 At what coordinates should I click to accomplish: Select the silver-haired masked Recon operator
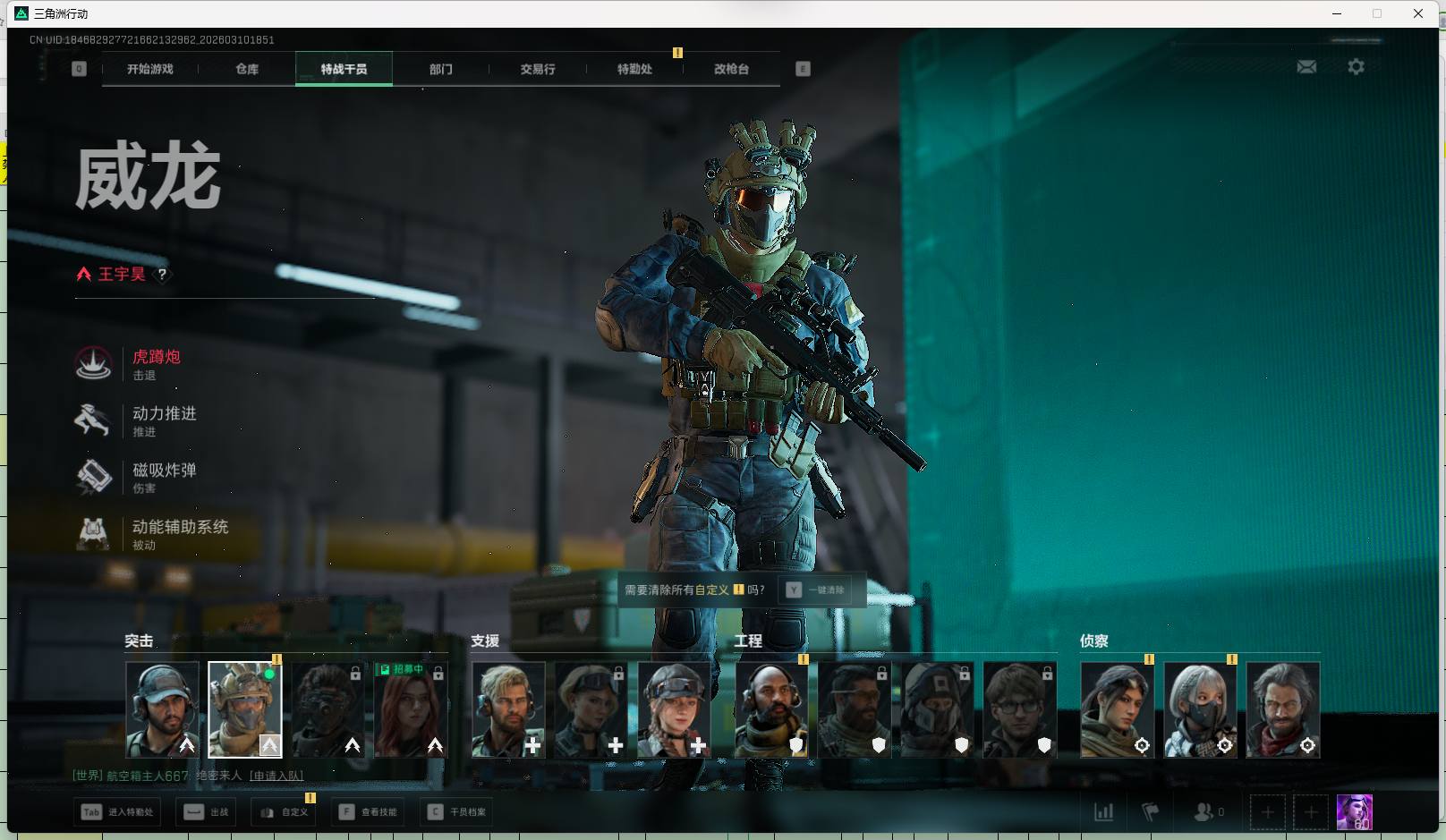[1200, 710]
